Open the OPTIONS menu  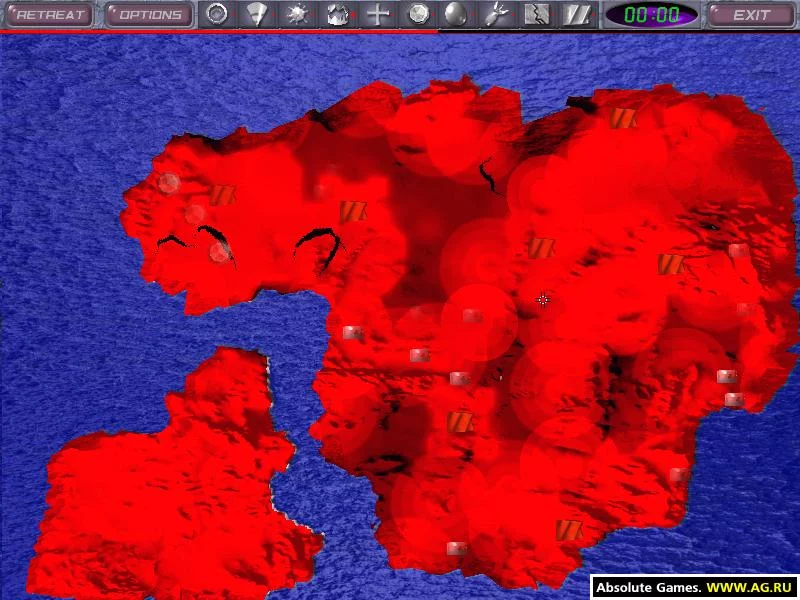(149, 14)
